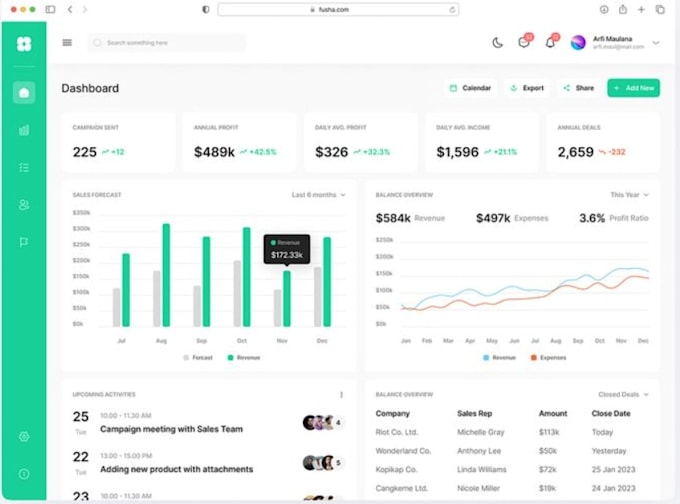This screenshot has width=680, height=504.
Task: Click the +42.5% upward trend indicator
Action: coord(258,152)
